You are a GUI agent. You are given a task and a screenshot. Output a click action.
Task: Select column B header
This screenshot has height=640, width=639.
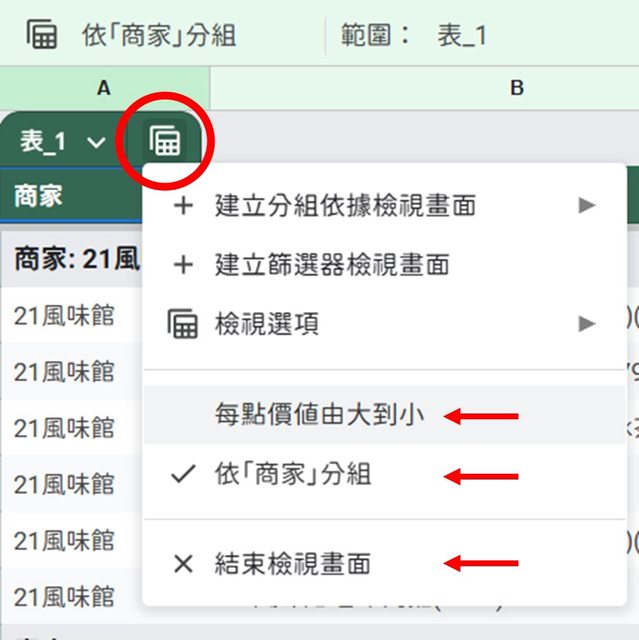(x=517, y=89)
